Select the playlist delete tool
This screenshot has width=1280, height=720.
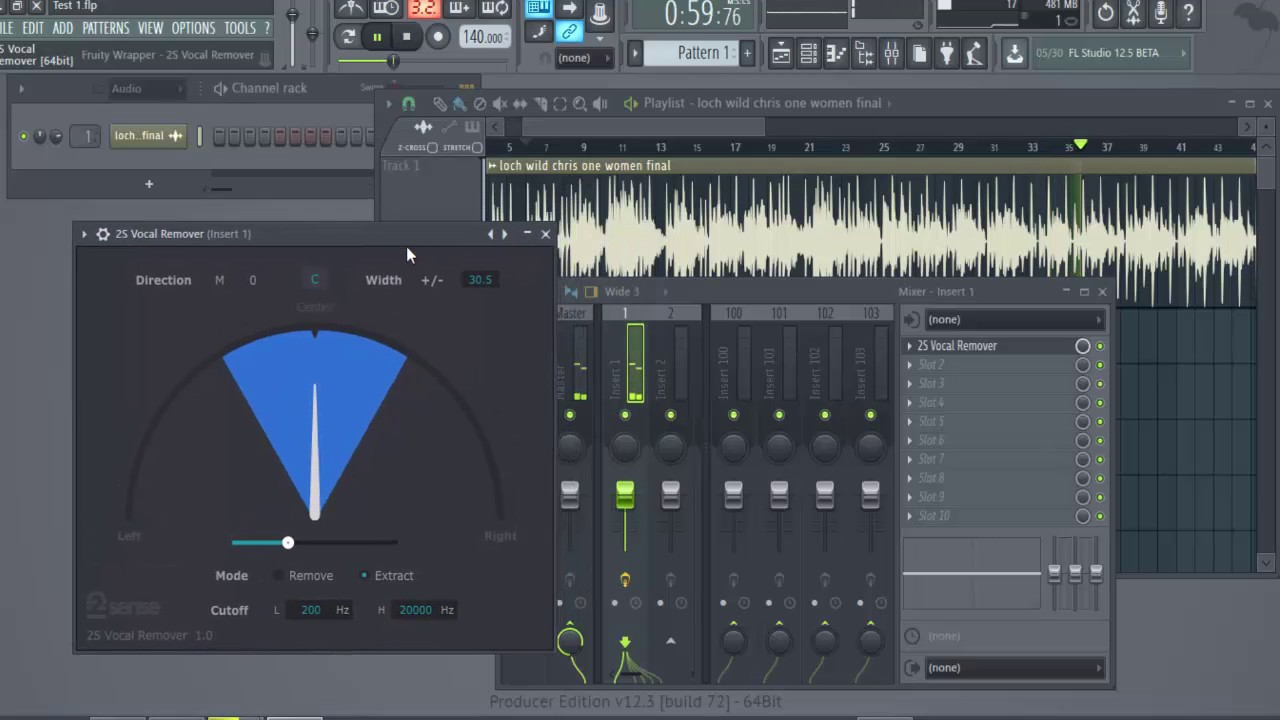[x=480, y=103]
